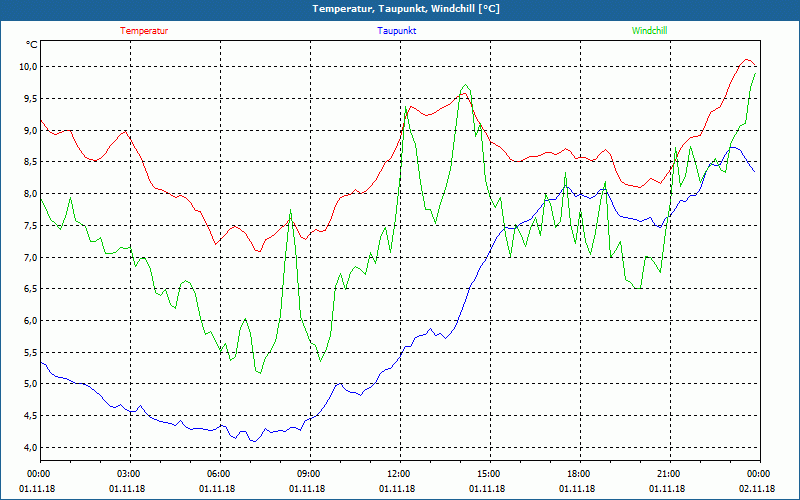The width and height of the screenshot is (800, 500).
Task: Click the 18:00 time label on x-axis
Action: [580, 474]
